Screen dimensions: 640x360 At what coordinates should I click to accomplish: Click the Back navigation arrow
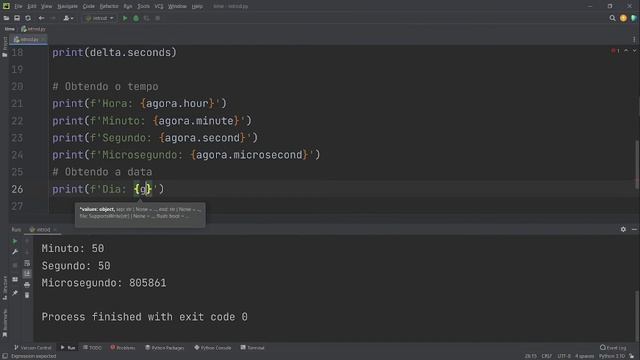[41, 18]
